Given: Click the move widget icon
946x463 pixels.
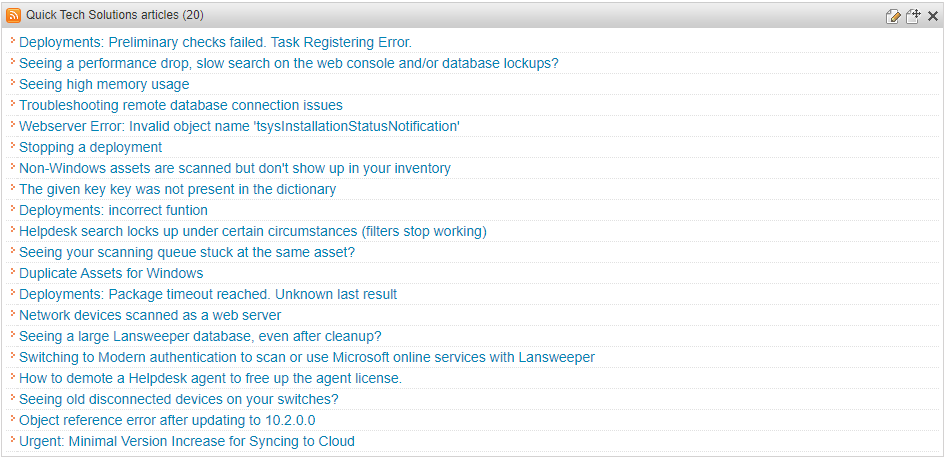Looking at the screenshot, I should (913, 16).
